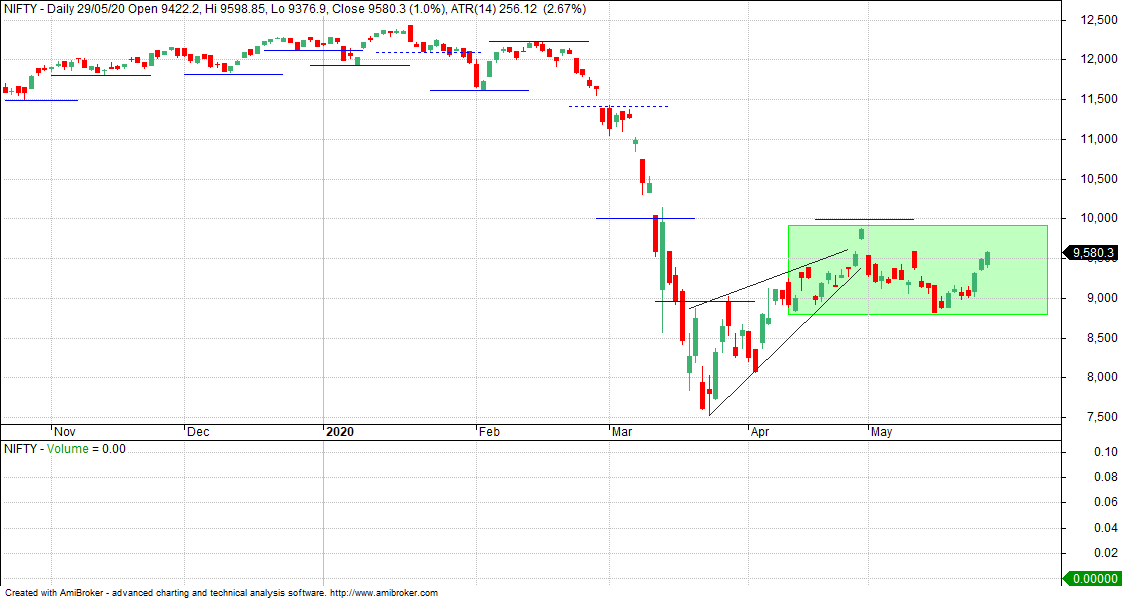This screenshot has width=1122, height=599.
Task: Click the NIFTY Daily chart title text
Action: pos(295,9)
